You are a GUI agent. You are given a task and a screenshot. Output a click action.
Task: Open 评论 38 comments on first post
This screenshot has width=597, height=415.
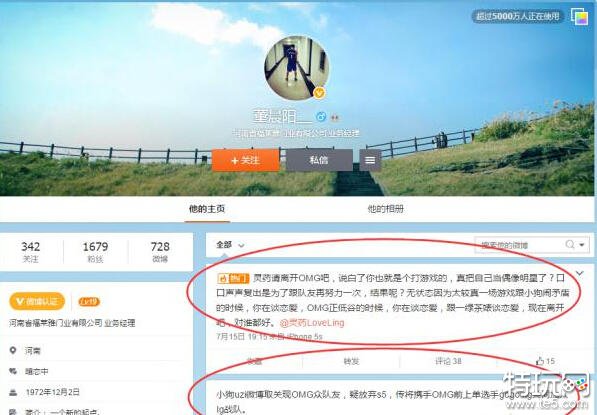point(448,361)
